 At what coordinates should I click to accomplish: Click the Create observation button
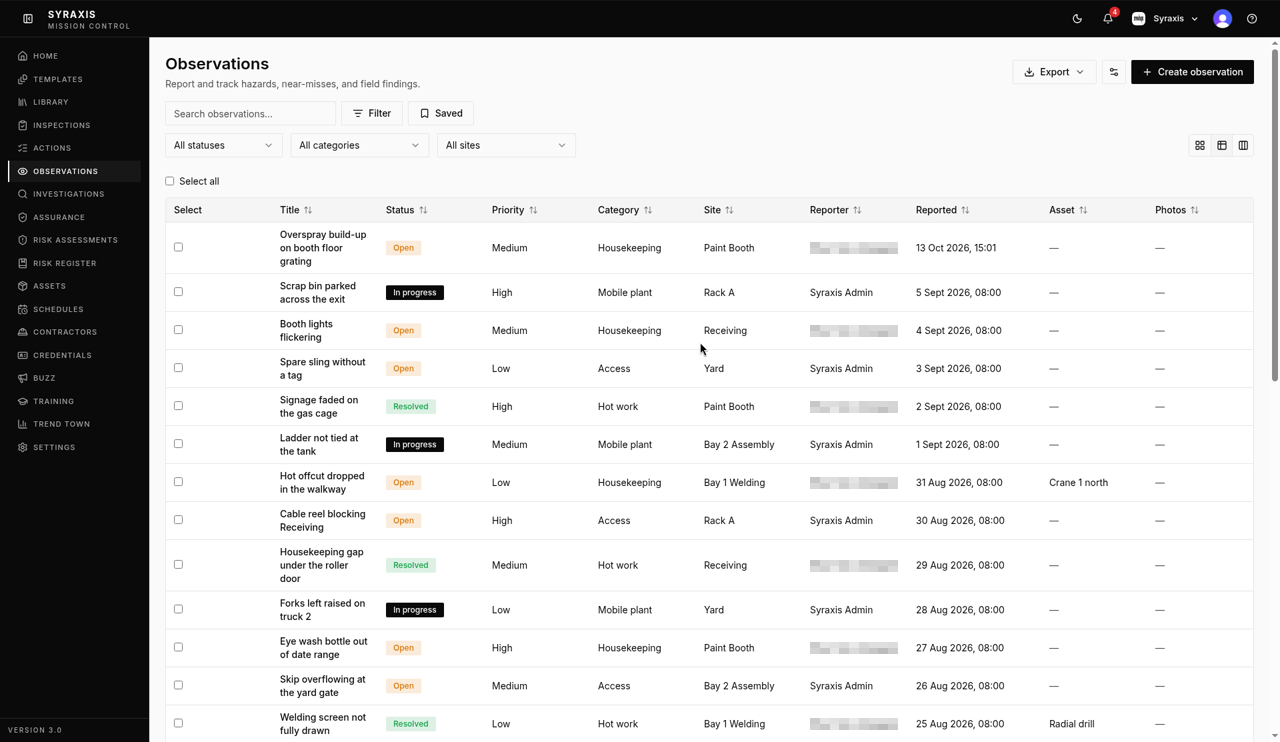point(1192,72)
